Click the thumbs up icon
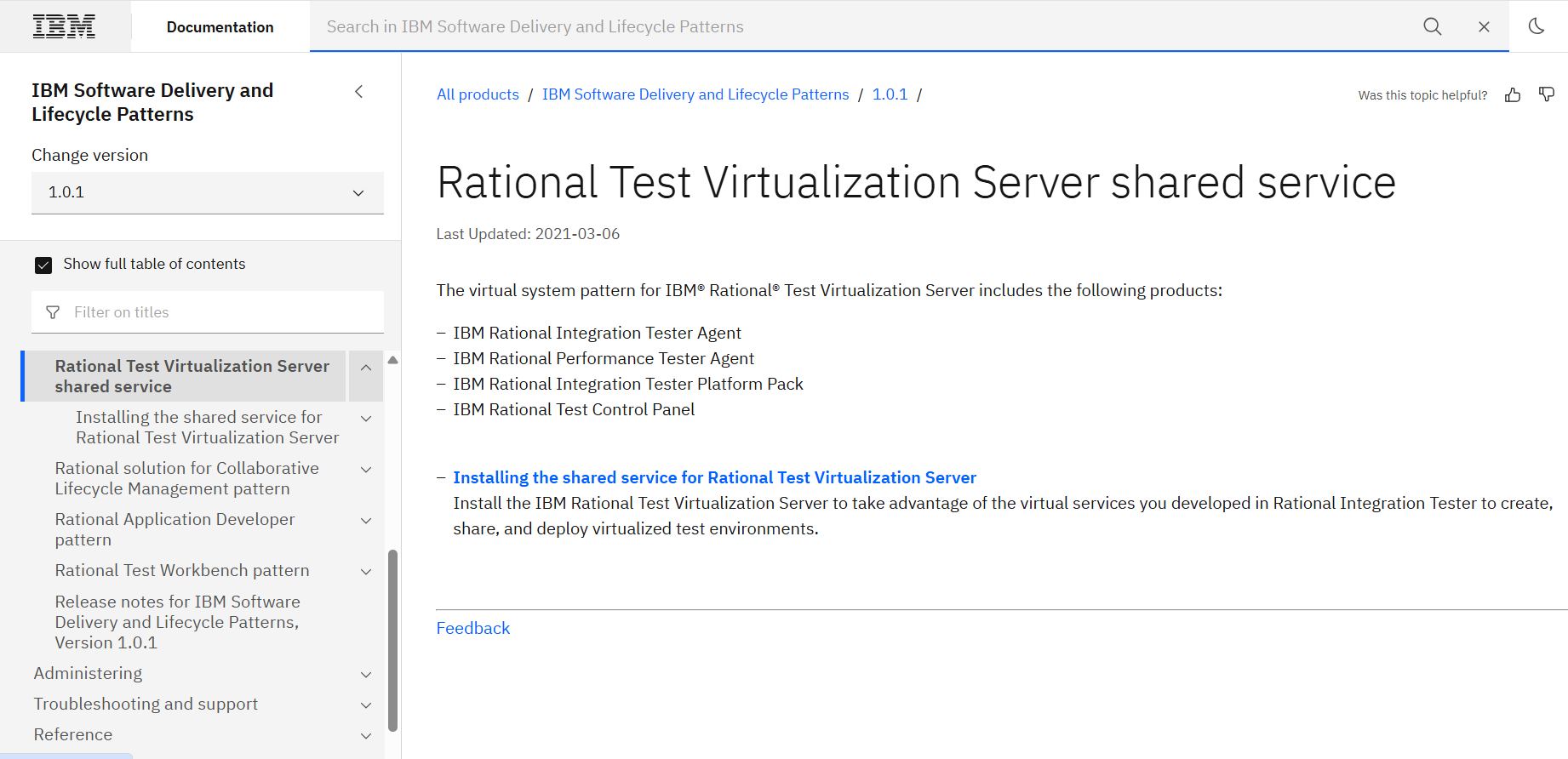Image resolution: width=1568 pixels, height=759 pixels. click(x=1513, y=94)
